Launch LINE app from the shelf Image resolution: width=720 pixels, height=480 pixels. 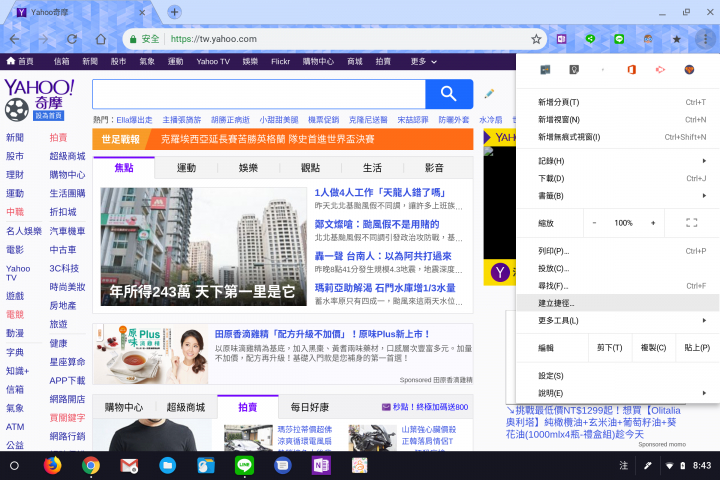pyautogui.click(x=244, y=466)
